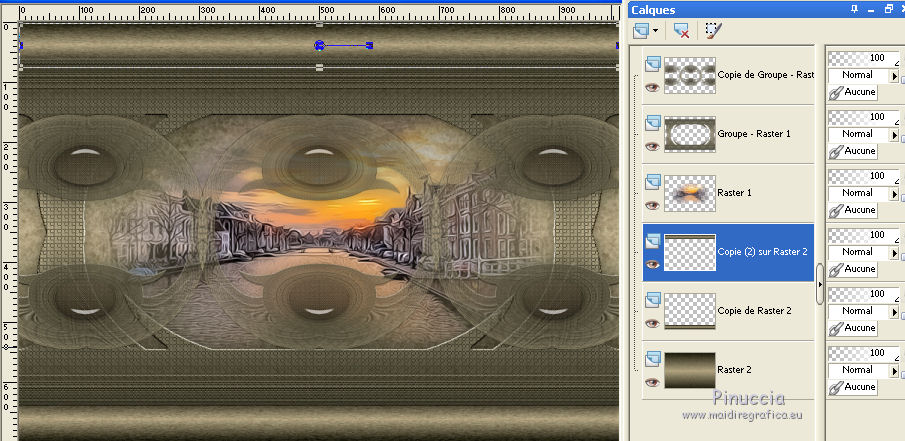Viewport: 905px width, 441px height.
Task: Open the New Layer dropdown arrow
Action: tap(656, 31)
